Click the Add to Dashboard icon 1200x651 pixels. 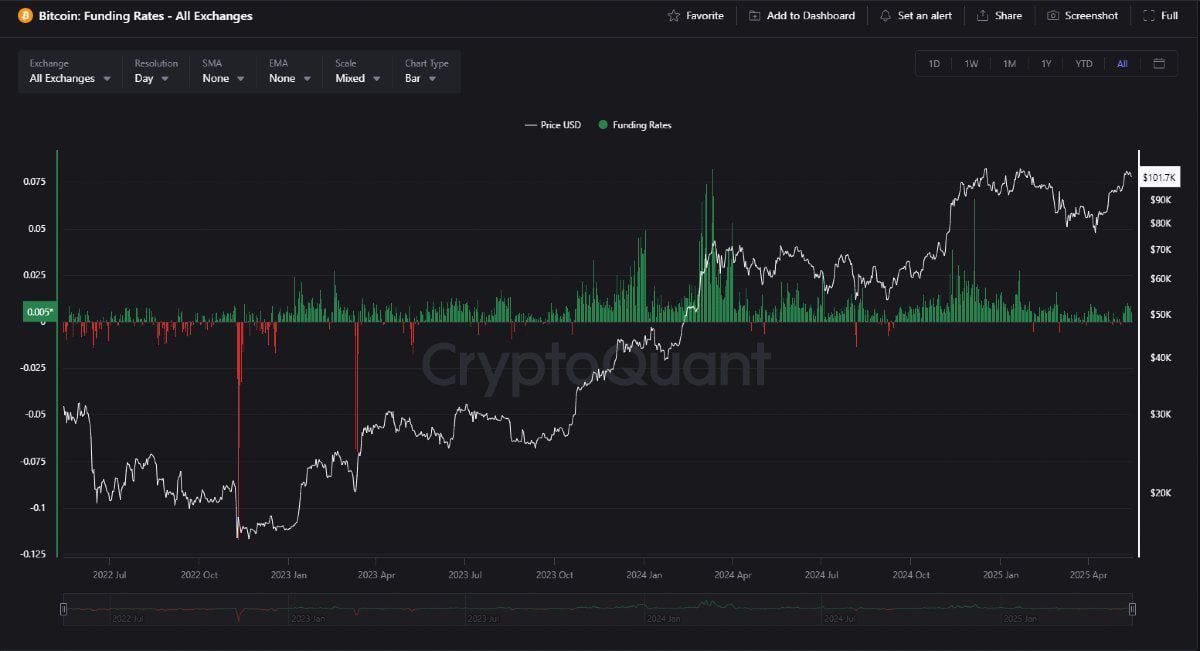pos(755,16)
